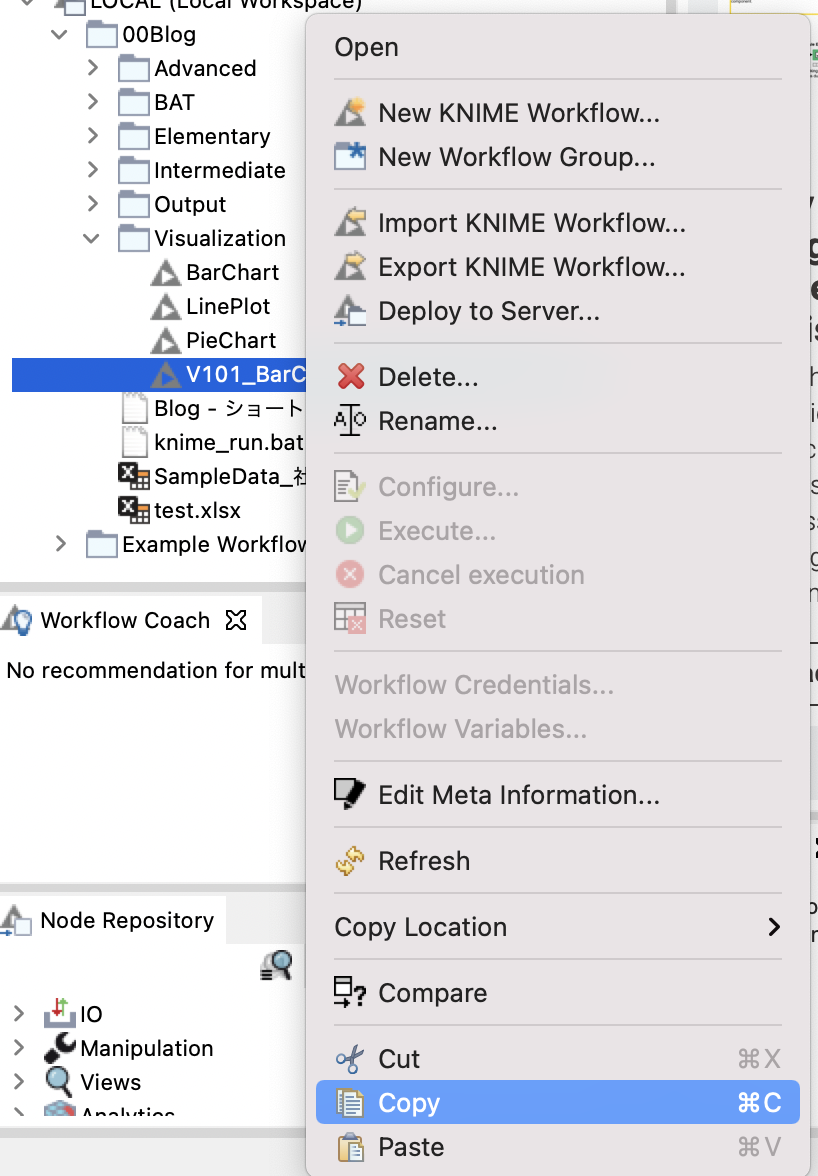Select Edit Meta Information... entry

[558, 795]
